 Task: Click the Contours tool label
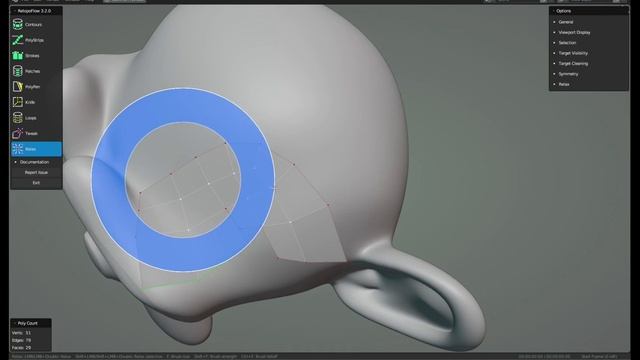[33, 24]
